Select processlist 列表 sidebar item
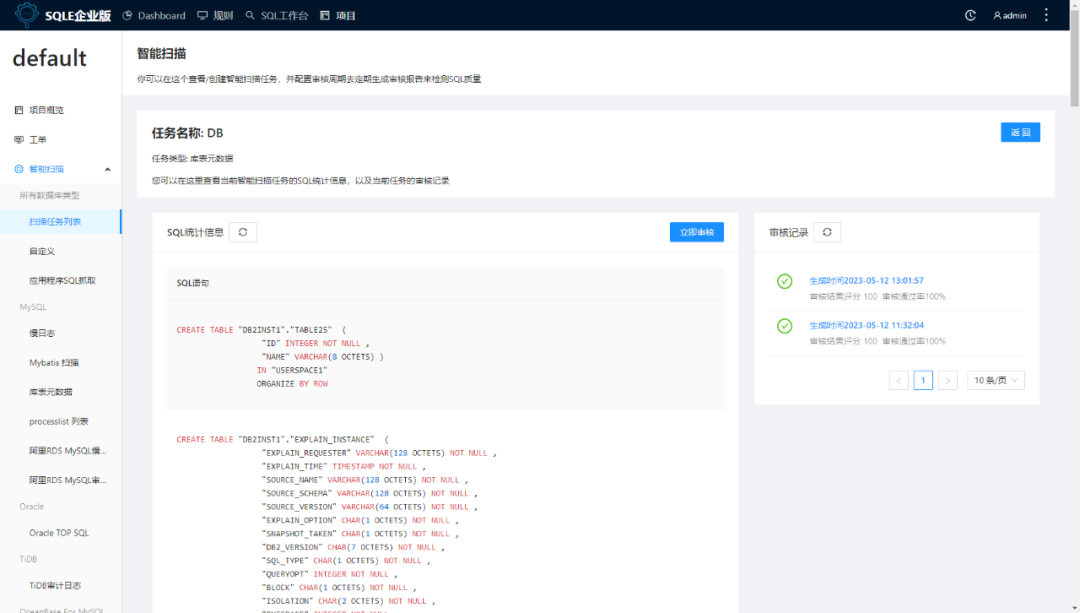Image resolution: width=1080 pixels, height=613 pixels. point(61,422)
